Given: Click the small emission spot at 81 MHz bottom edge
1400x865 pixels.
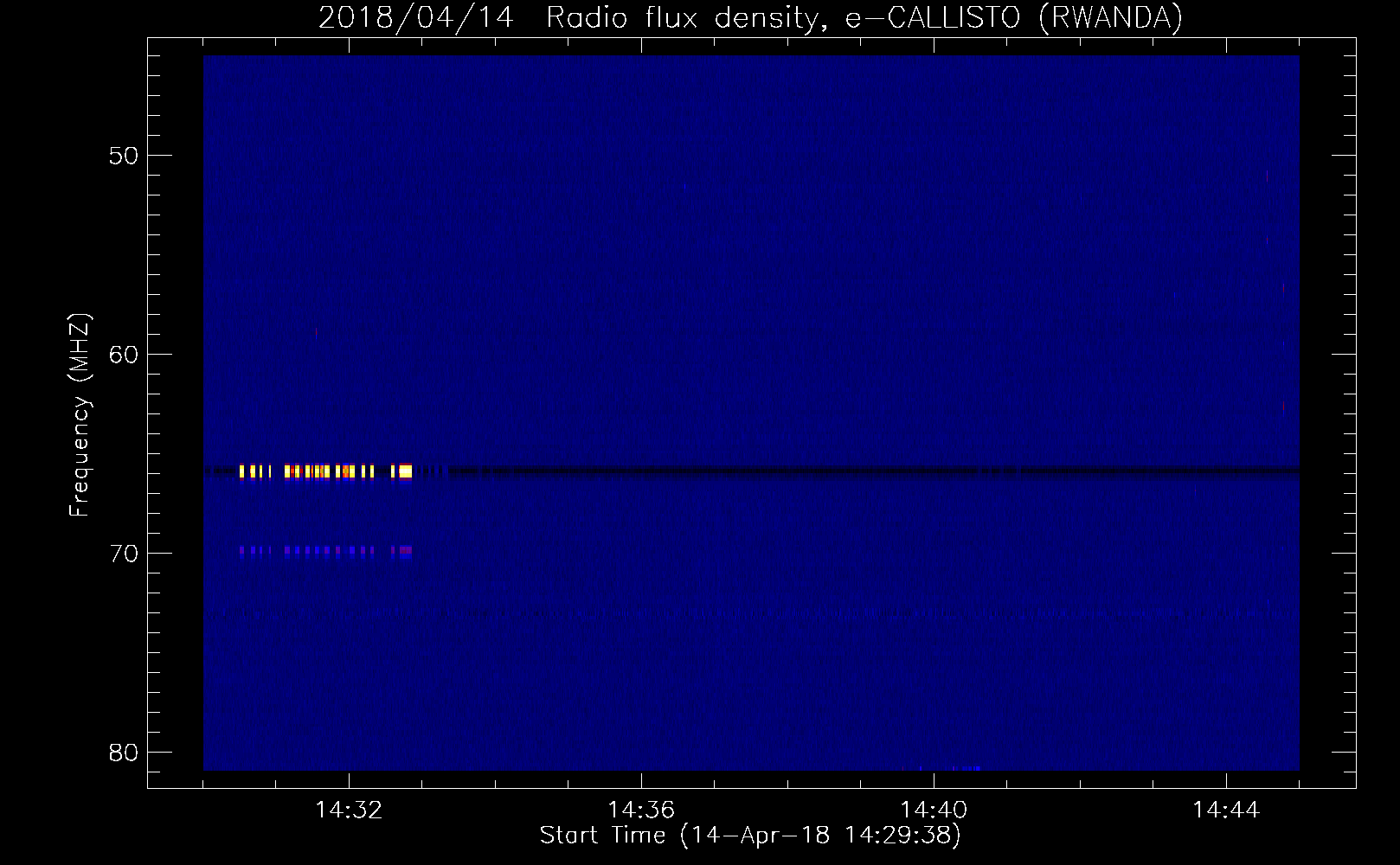Looking at the screenshot, I should pyautogui.click(x=952, y=768).
